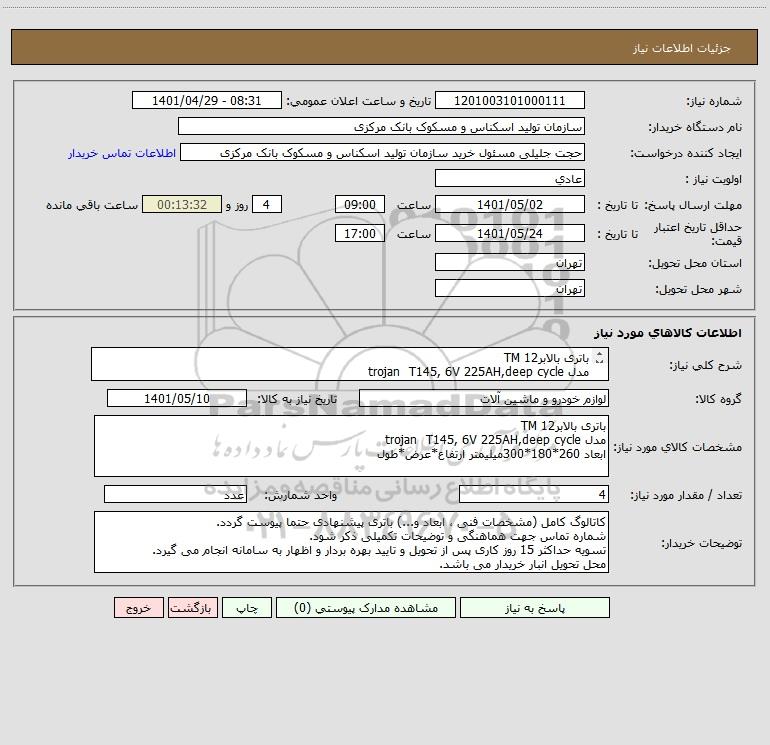Click the label 'شهر محل تحویل:'
This screenshot has width=770, height=745.
click(698, 289)
